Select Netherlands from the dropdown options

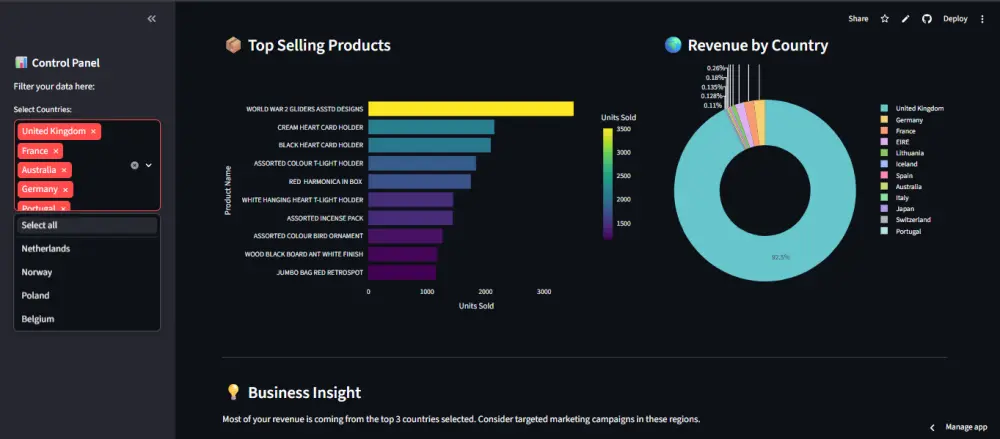(x=45, y=248)
